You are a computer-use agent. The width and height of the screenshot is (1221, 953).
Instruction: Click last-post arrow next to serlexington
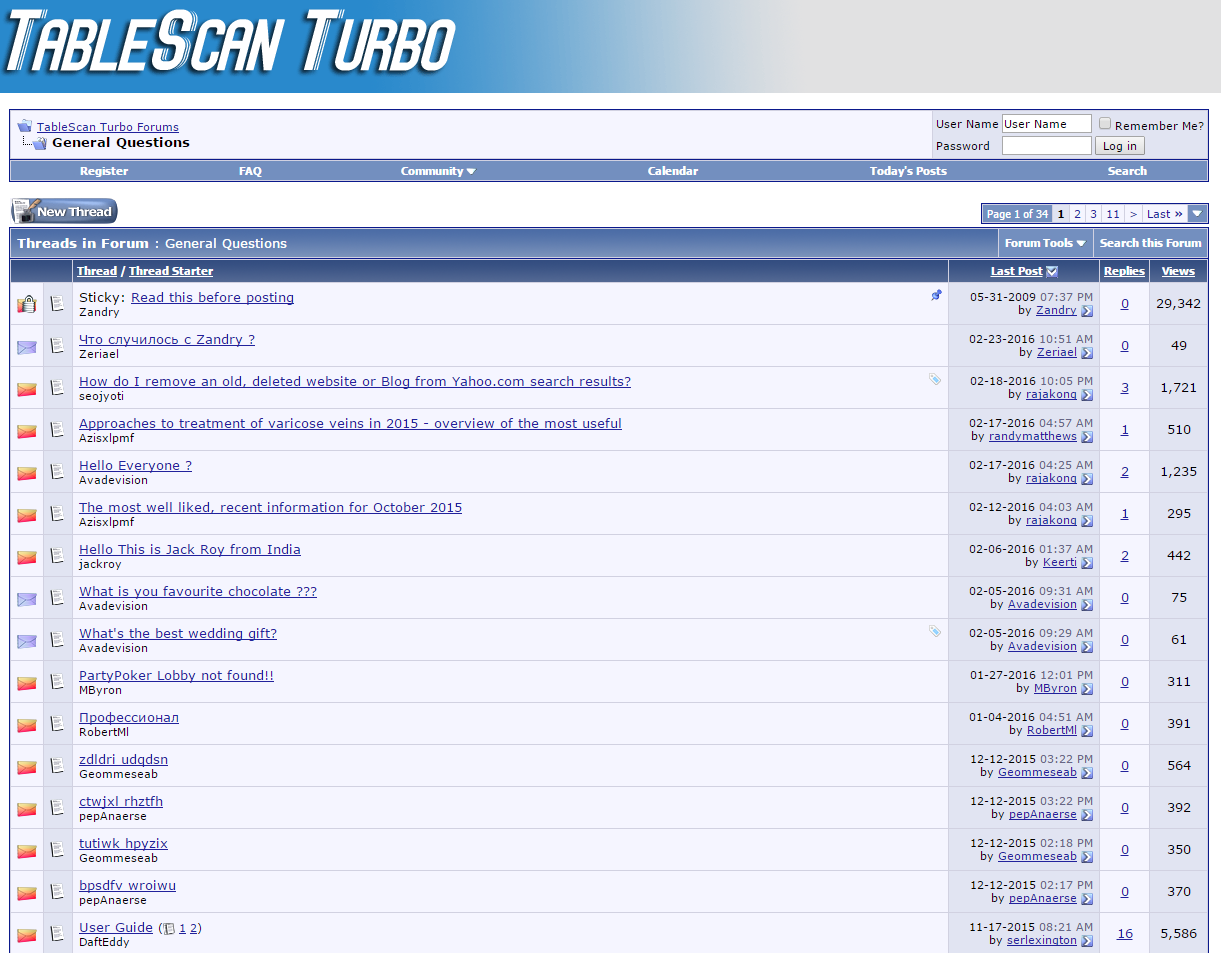pyautogui.click(x=1087, y=941)
